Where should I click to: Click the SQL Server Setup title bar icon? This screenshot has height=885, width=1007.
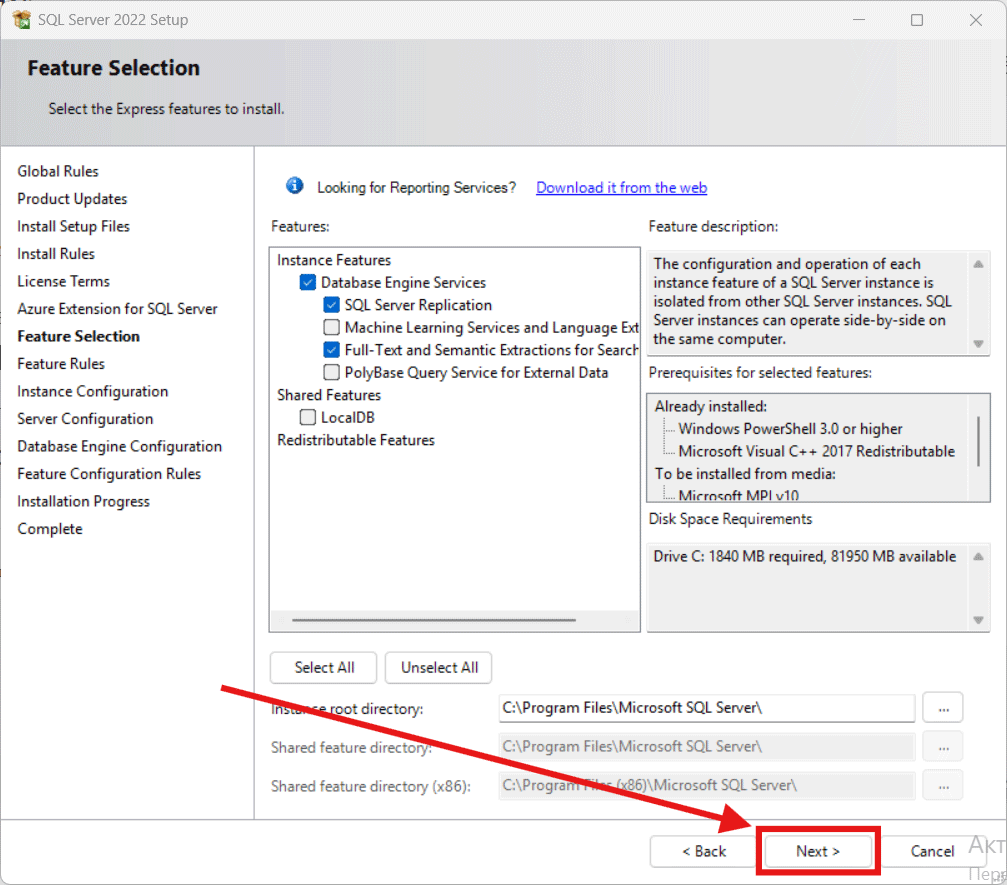click(x=21, y=20)
